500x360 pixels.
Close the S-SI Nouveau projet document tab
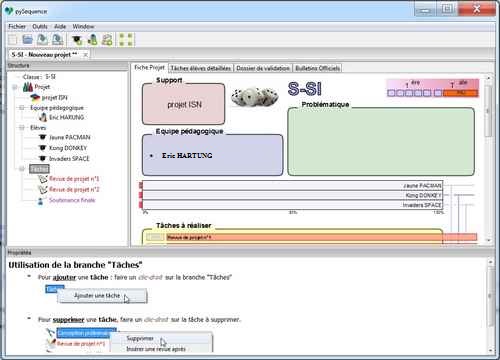click(85, 55)
